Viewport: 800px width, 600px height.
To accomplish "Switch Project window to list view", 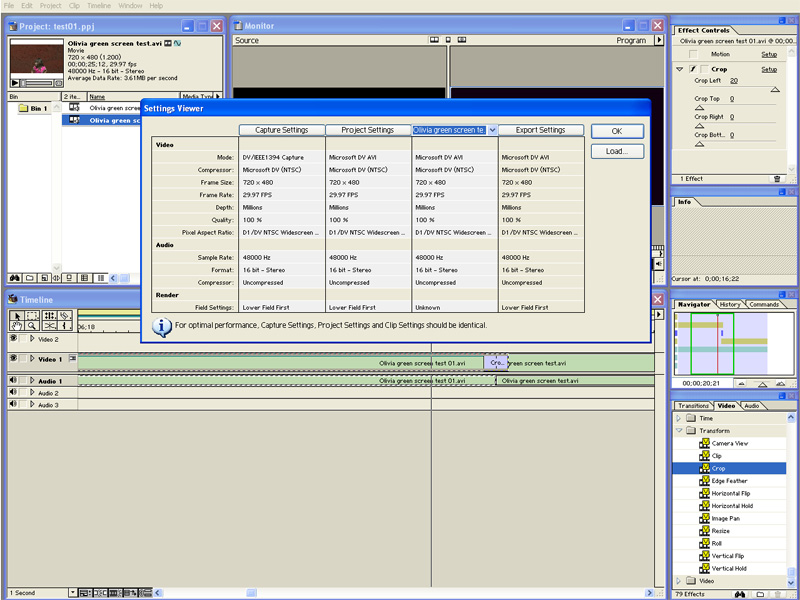I will (x=101, y=278).
